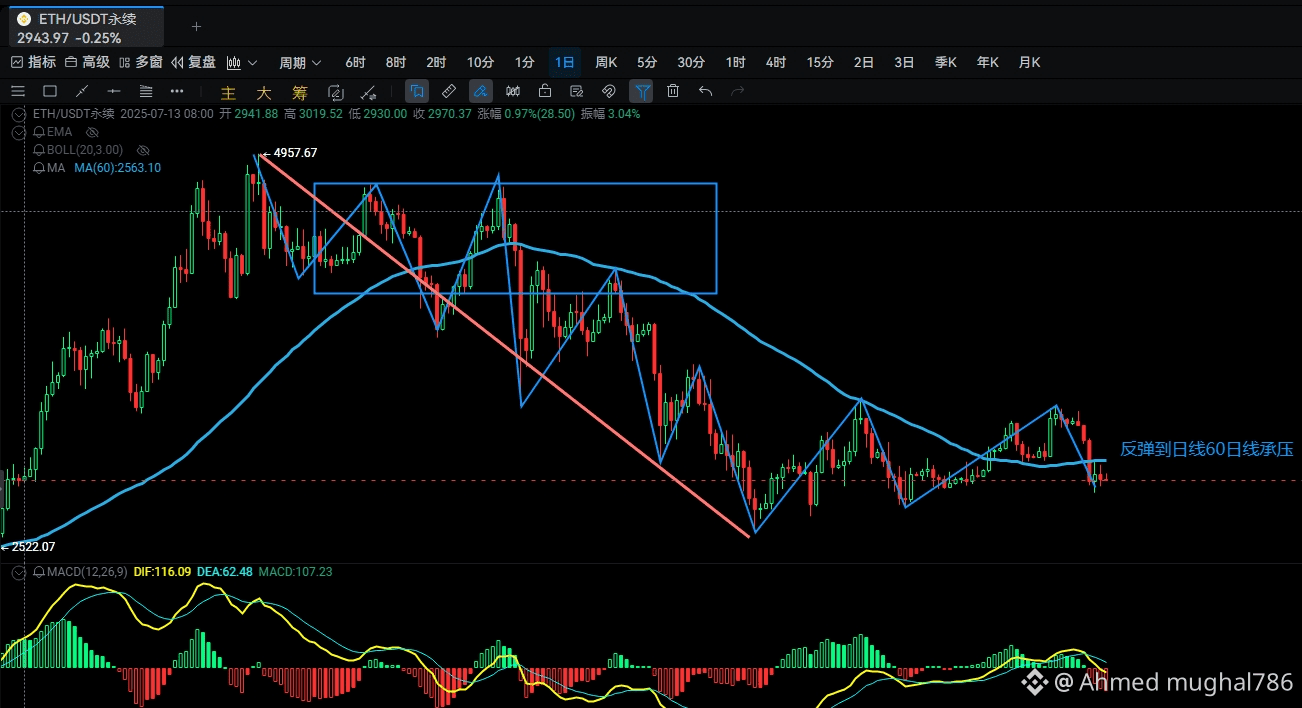
Task: Redo the last drawing action
Action: click(x=737, y=91)
